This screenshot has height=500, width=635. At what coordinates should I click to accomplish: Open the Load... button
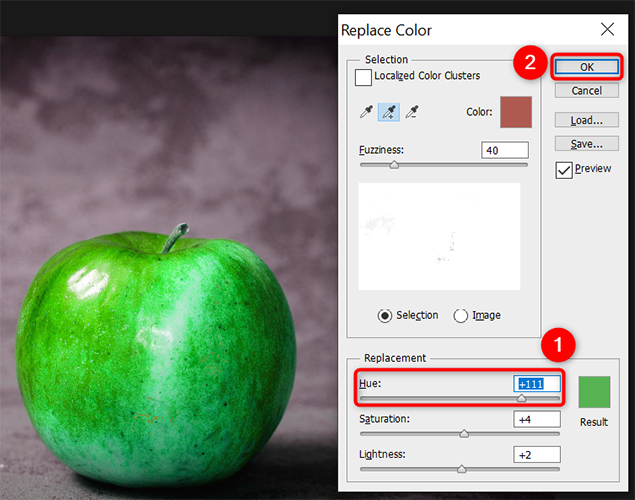point(587,120)
